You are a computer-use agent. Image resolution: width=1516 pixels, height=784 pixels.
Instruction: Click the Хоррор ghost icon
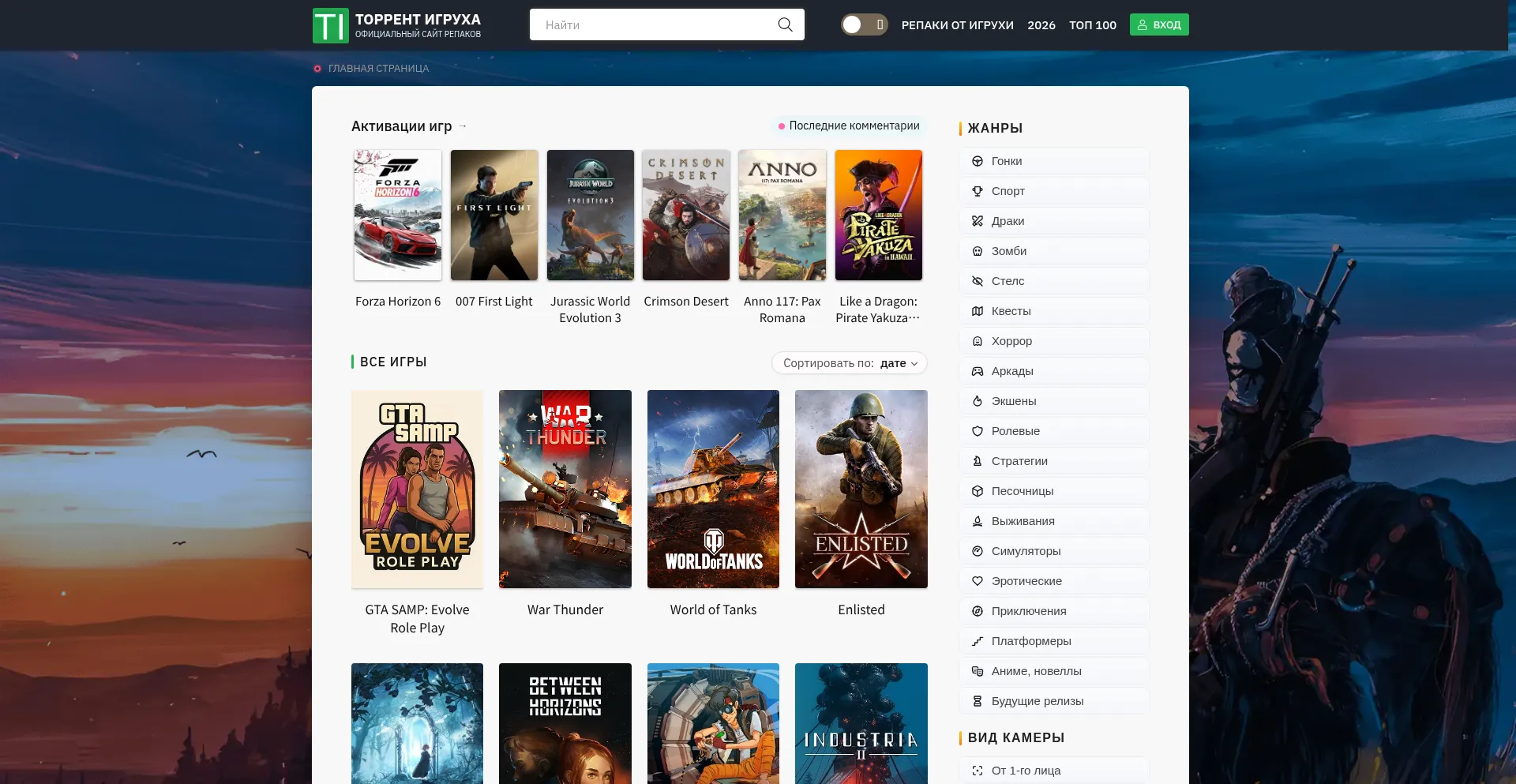point(978,341)
